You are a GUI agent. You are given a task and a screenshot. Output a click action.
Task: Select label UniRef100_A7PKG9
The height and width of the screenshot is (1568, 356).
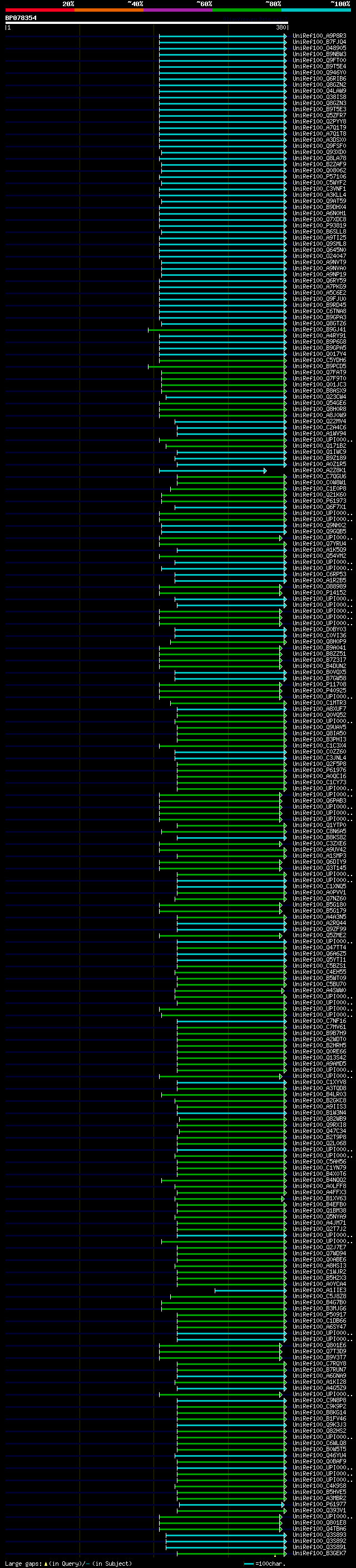point(319,286)
